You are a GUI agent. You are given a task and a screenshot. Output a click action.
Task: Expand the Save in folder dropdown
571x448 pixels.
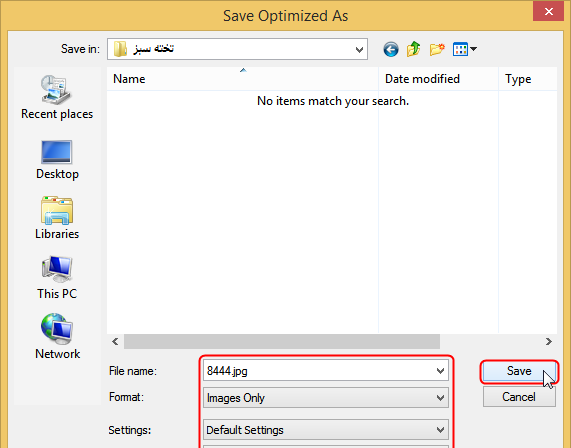[x=359, y=50]
